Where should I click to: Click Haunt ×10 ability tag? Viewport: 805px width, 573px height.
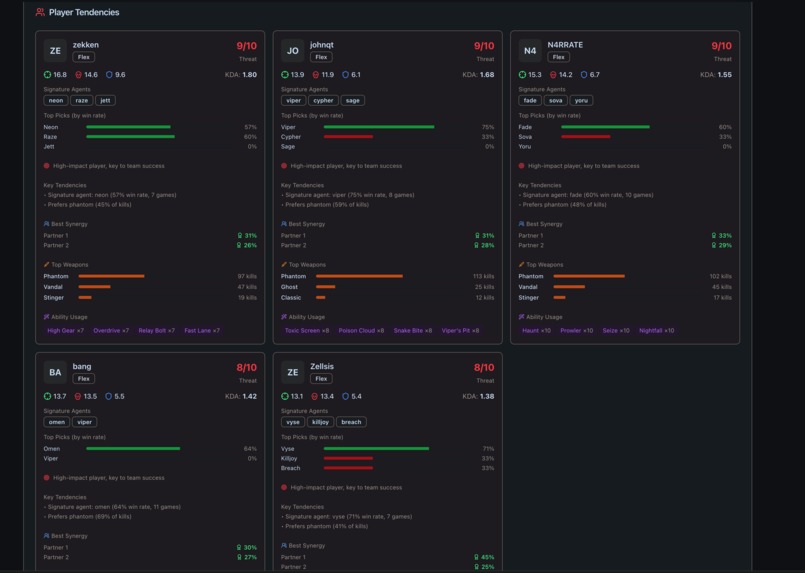pos(536,331)
